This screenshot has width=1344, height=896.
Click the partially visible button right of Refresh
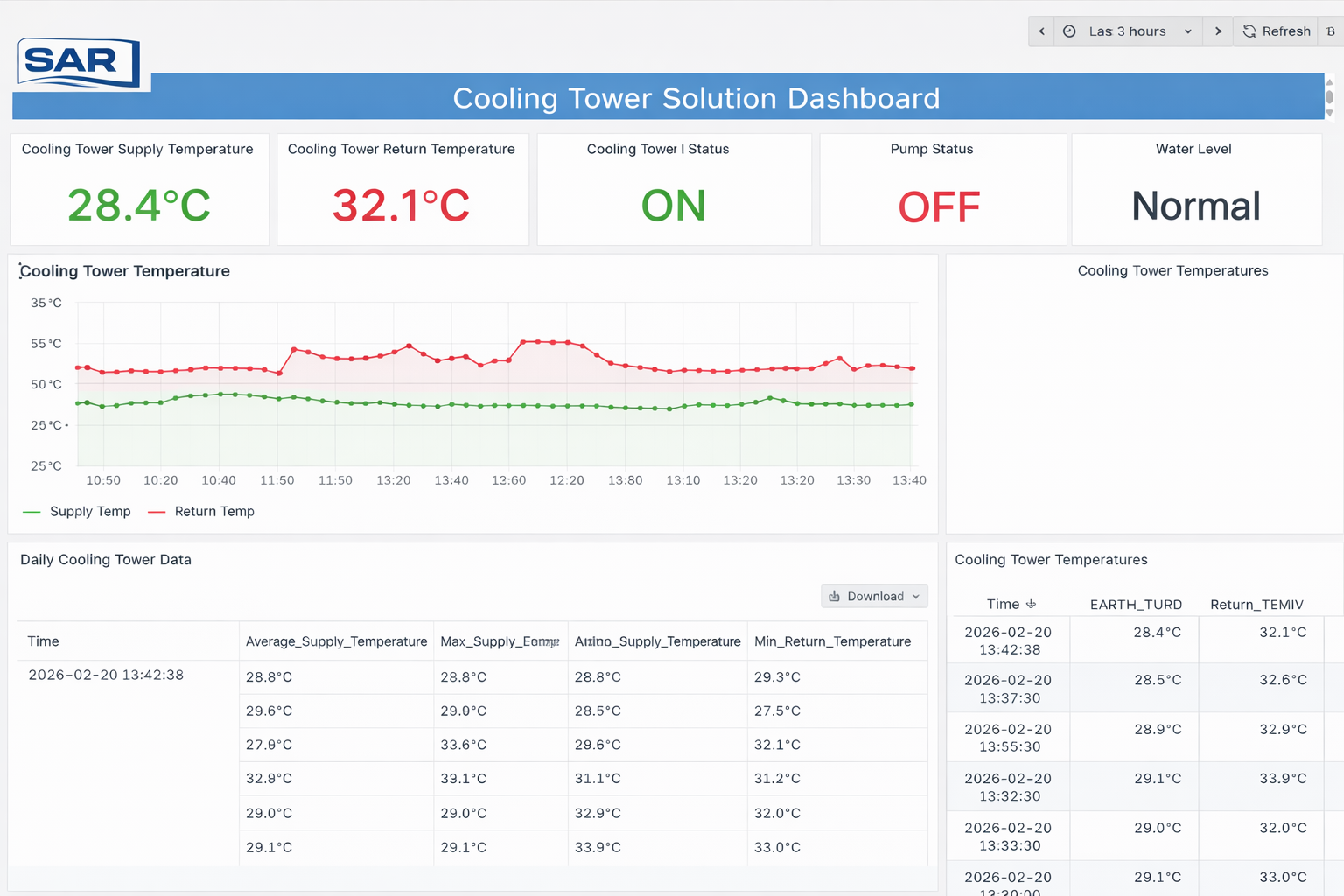1330,31
